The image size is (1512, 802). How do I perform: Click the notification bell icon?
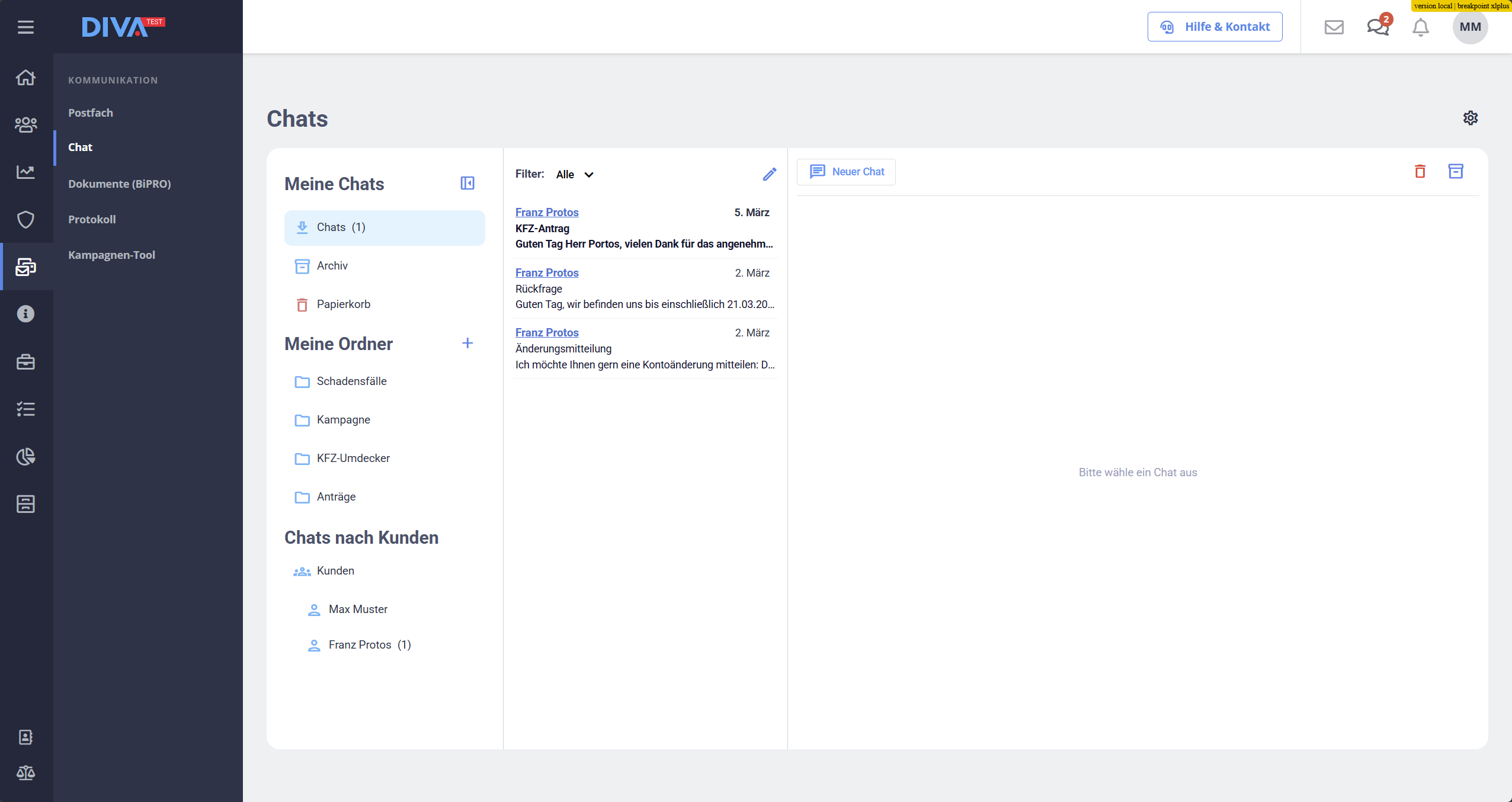1421,27
